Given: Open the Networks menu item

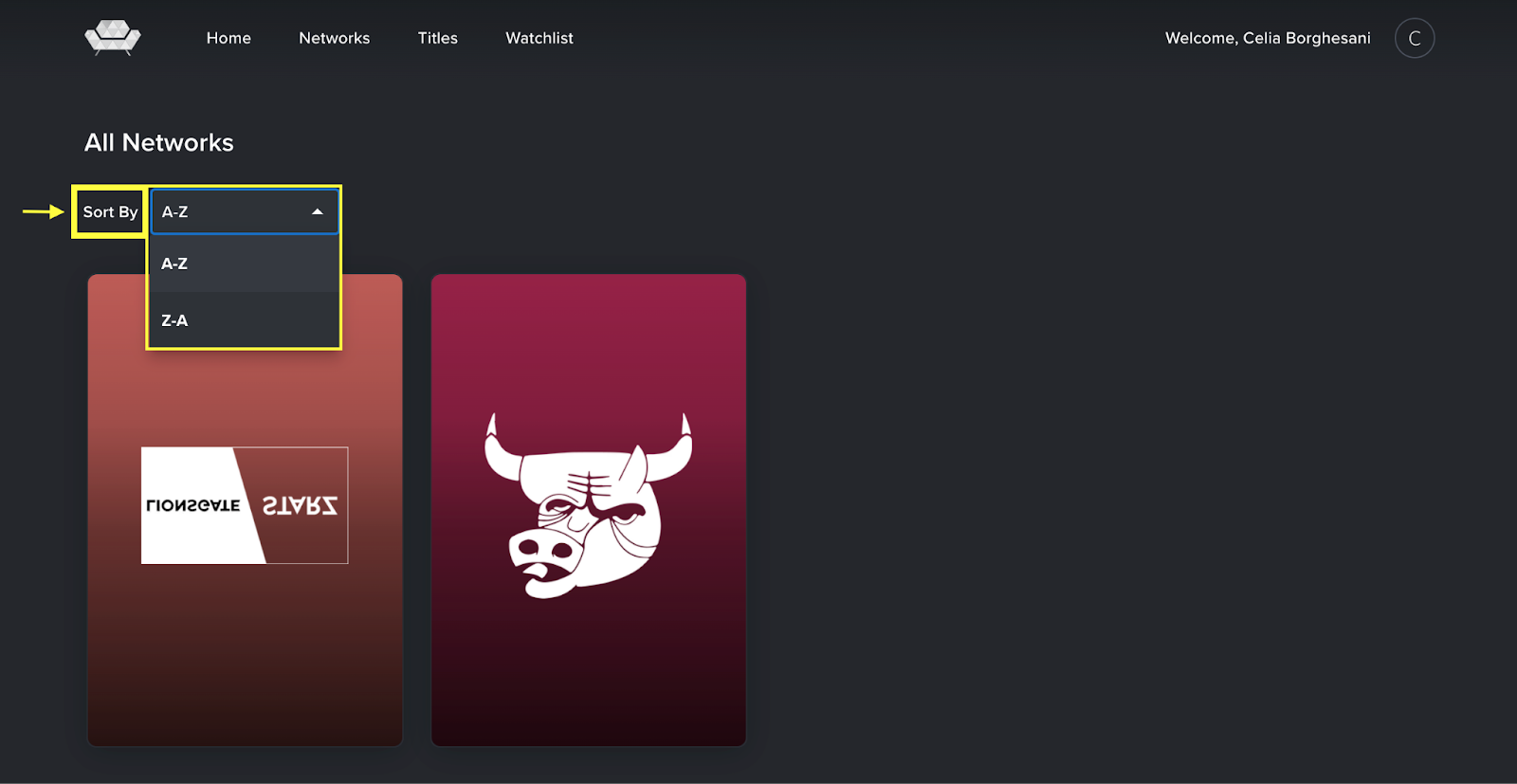Looking at the screenshot, I should pyautogui.click(x=335, y=38).
